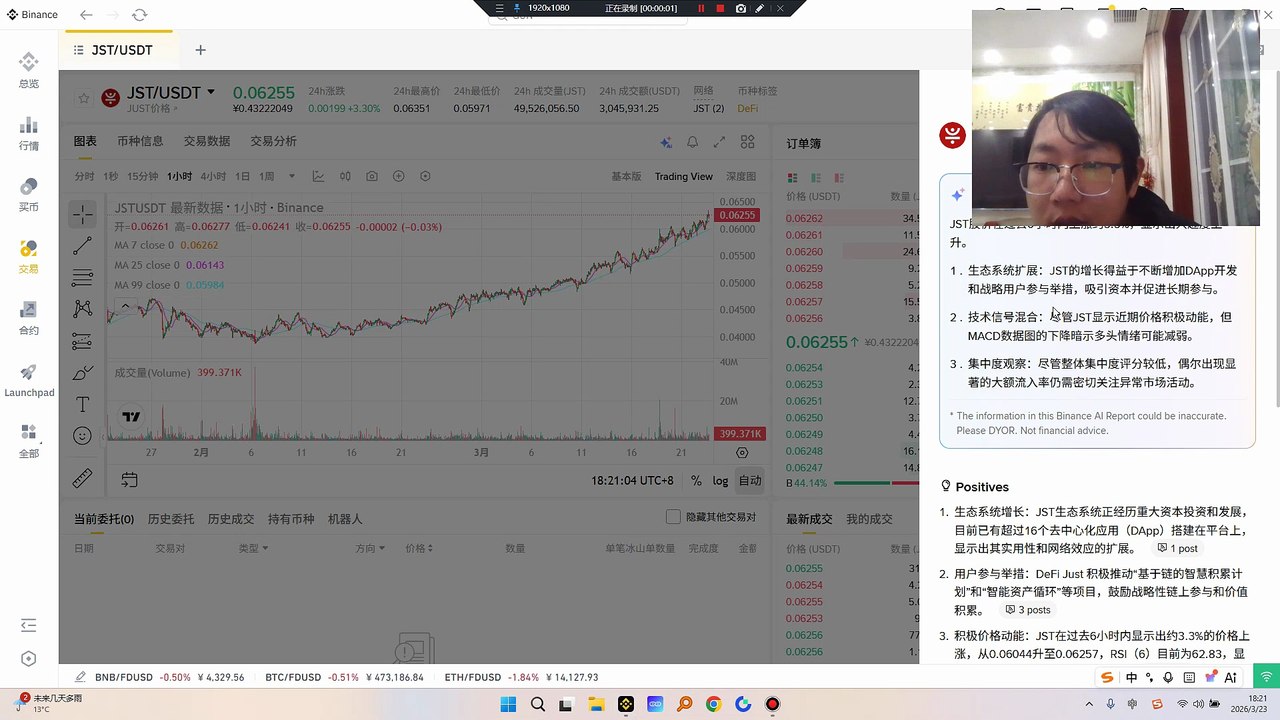The image size is (1280, 720).
Task: Switch to 币种信息 tab
Action: 140,141
